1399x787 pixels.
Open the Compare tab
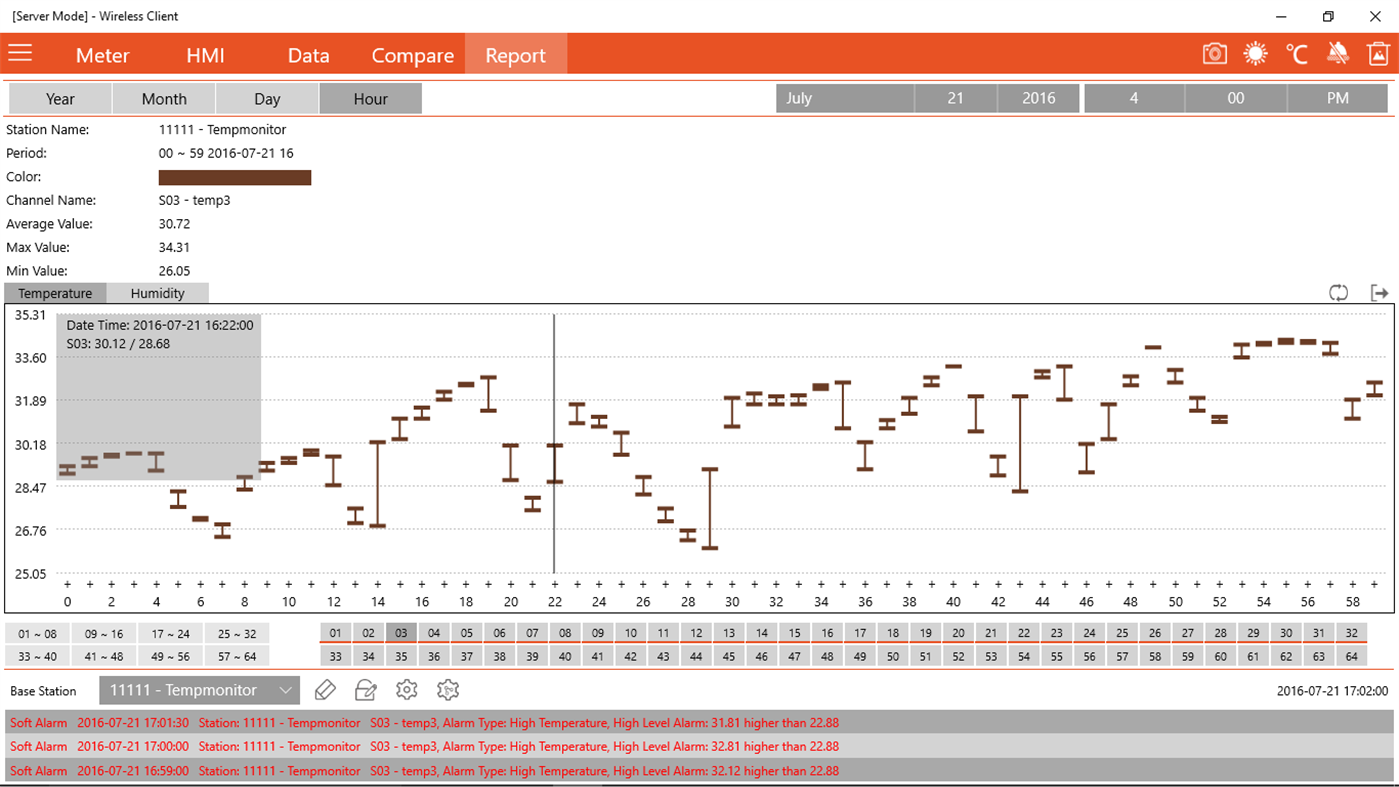pyautogui.click(x=412, y=55)
